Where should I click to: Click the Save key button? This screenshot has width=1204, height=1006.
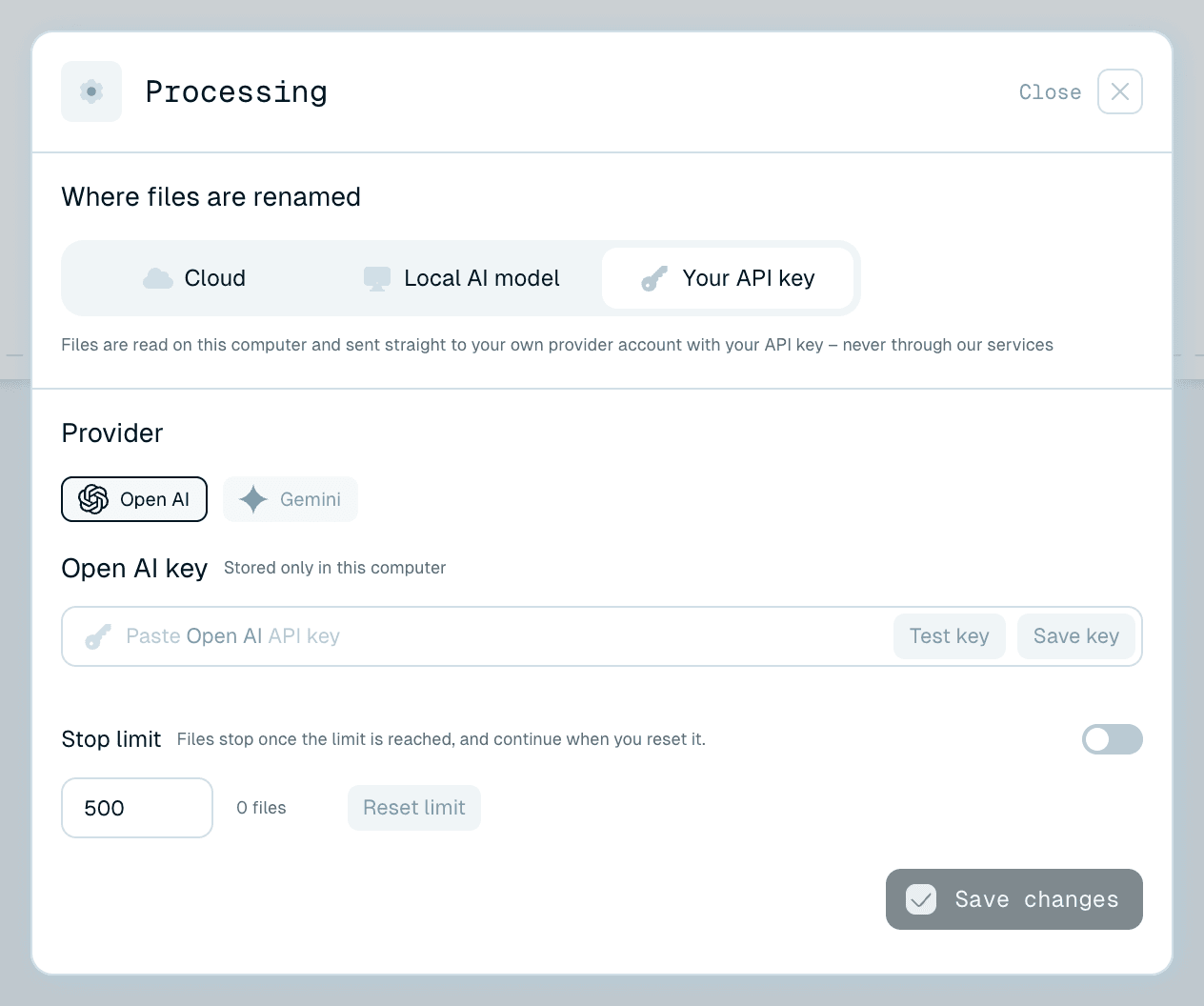(1076, 636)
